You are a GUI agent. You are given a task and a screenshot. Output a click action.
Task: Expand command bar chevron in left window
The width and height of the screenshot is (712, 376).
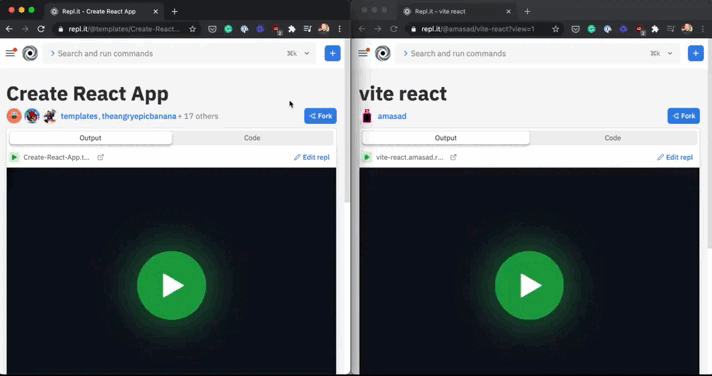pos(307,53)
